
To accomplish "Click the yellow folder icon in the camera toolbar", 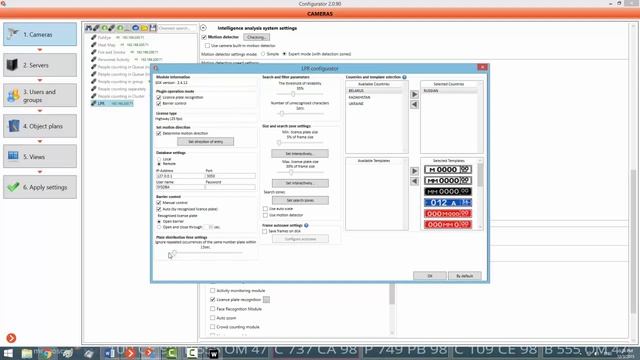I will (144, 28).
